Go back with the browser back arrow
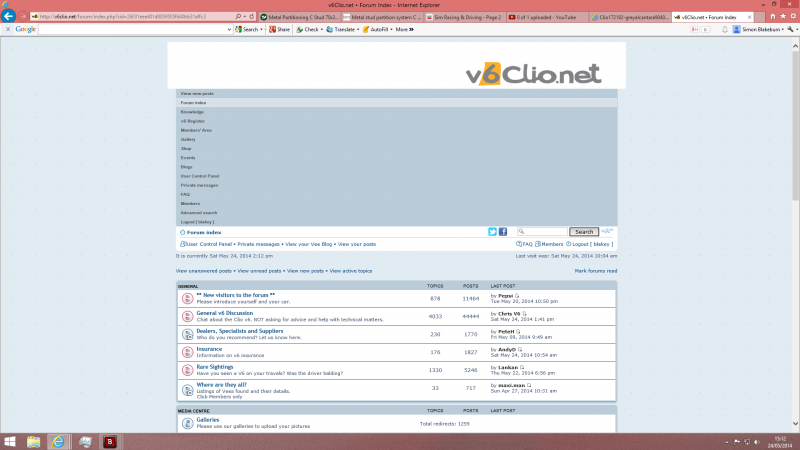Screen dimensions: 800x450 (x=8, y=16)
